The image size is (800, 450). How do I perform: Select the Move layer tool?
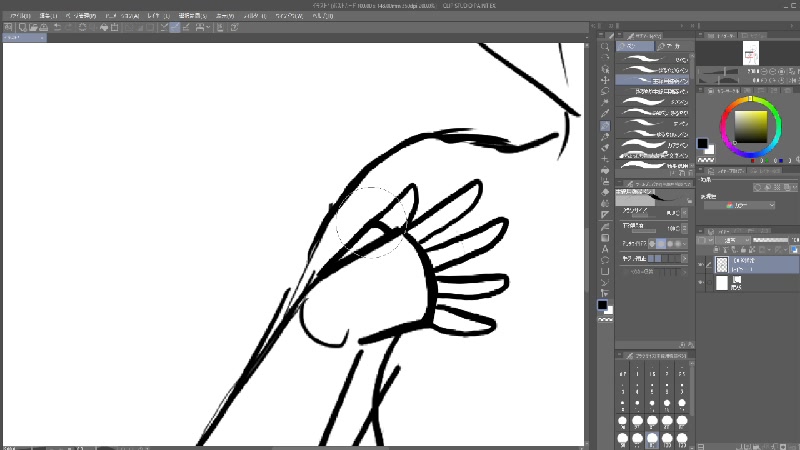pos(605,69)
